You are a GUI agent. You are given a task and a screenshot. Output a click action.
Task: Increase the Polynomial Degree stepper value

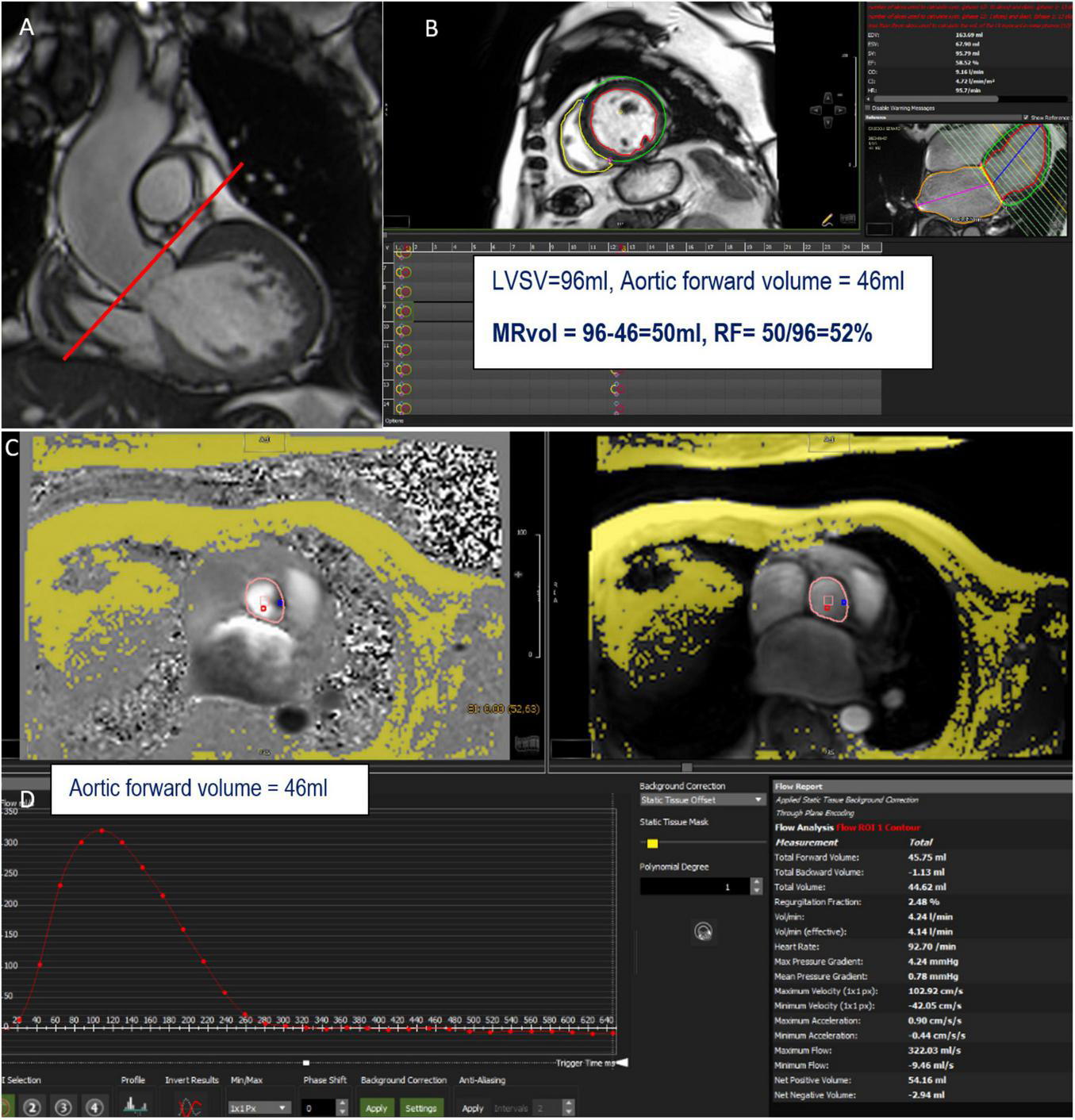(x=756, y=882)
